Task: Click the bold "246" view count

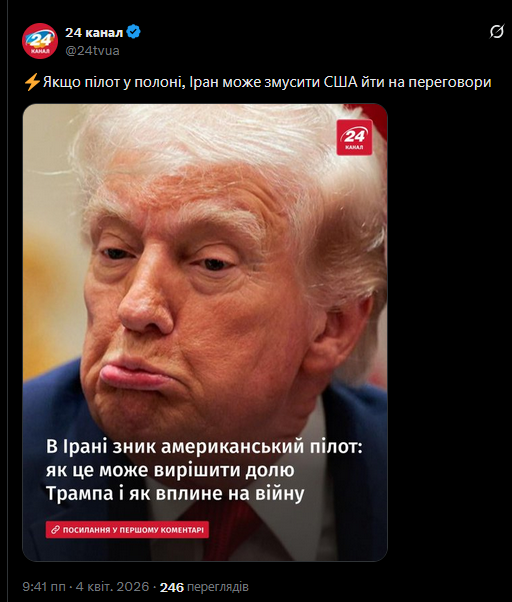Action: pyautogui.click(x=172, y=587)
